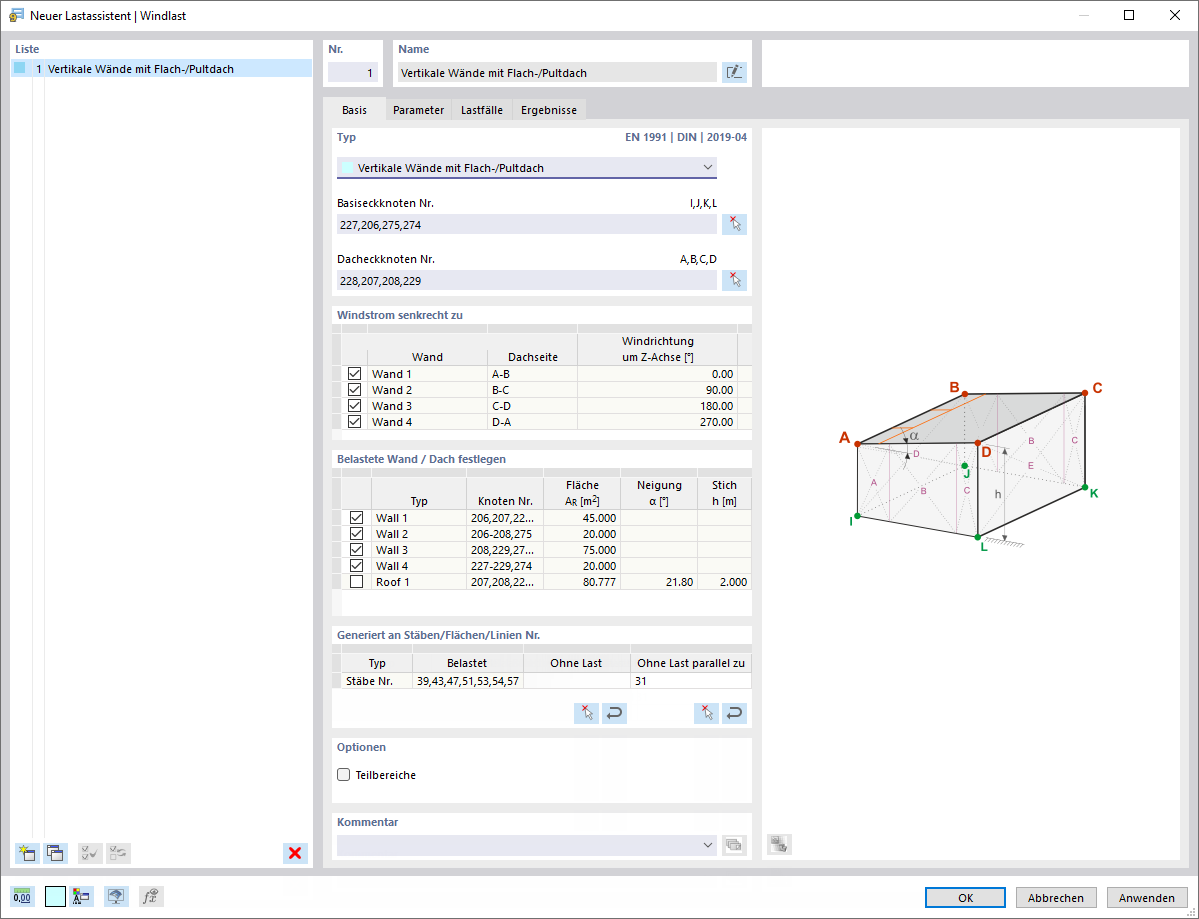The width and height of the screenshot is (1199, 919).
Task: Switch to the Basis tab
Action: pyautogui.click(x=354, y=110)
